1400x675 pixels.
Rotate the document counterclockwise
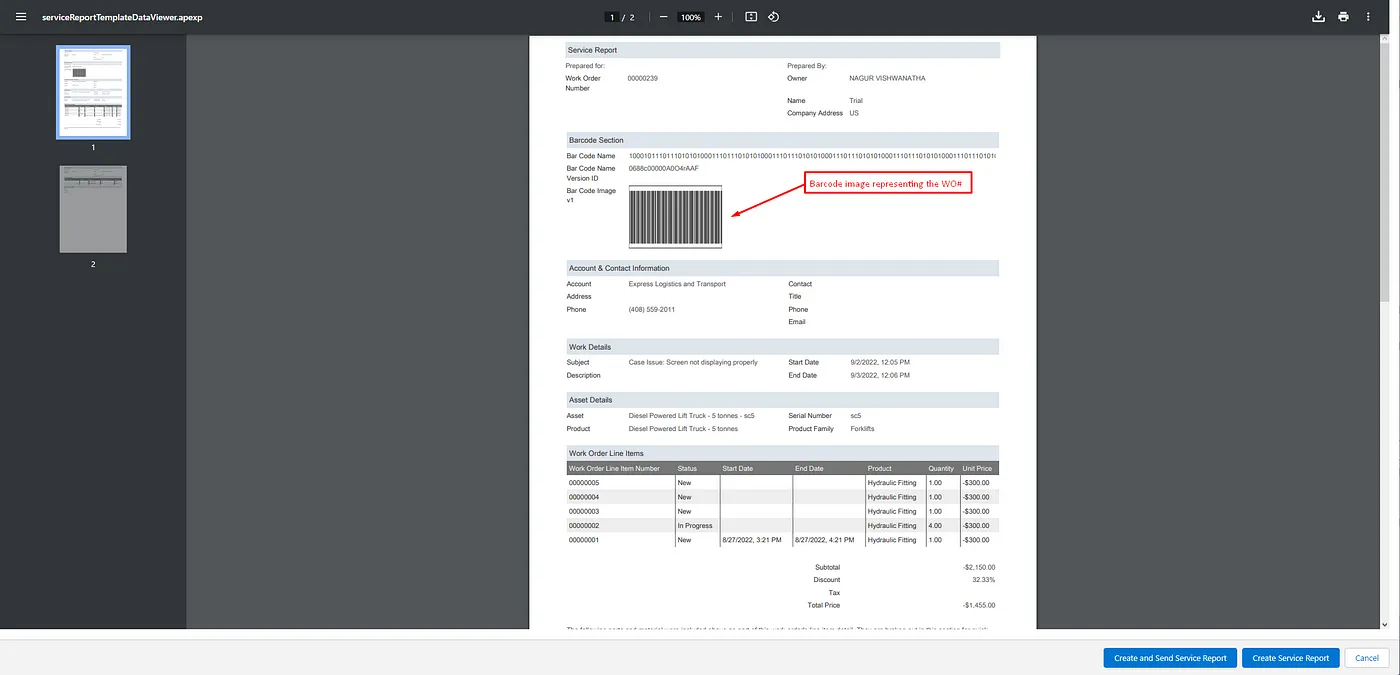coord(774,17)
